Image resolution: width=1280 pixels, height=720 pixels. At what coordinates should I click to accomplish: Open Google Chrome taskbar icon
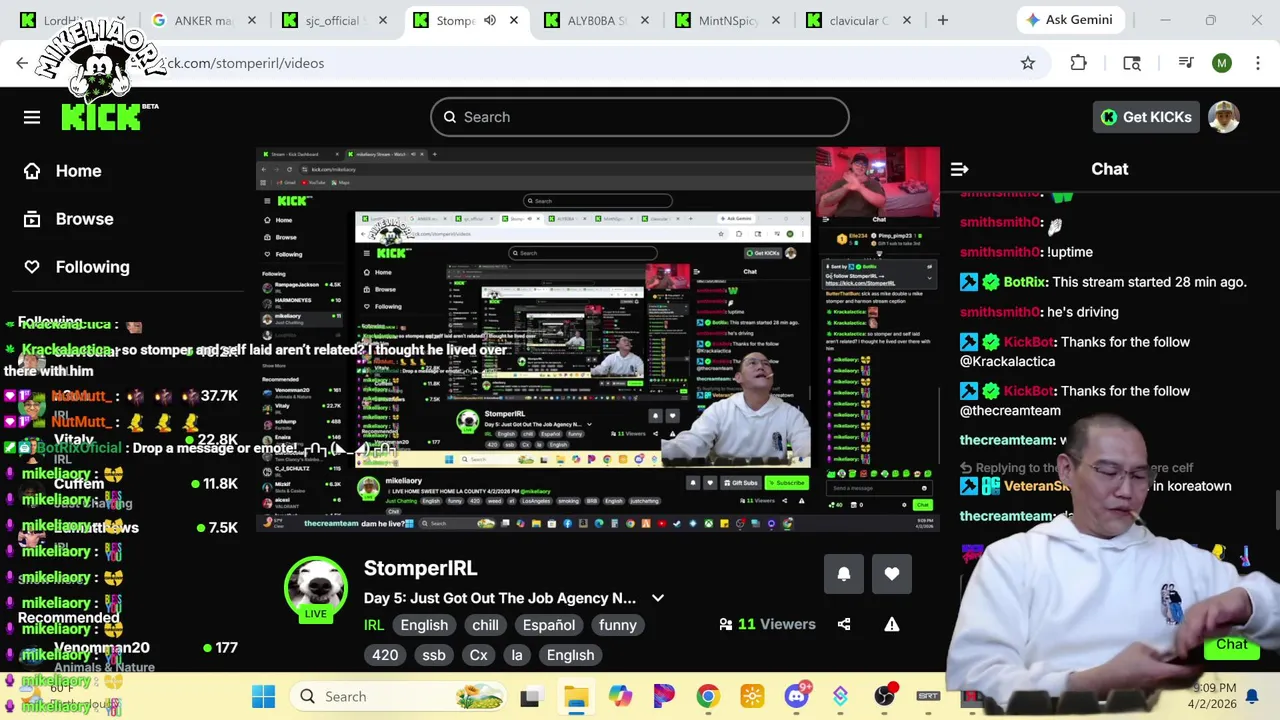tap(708, 697)
